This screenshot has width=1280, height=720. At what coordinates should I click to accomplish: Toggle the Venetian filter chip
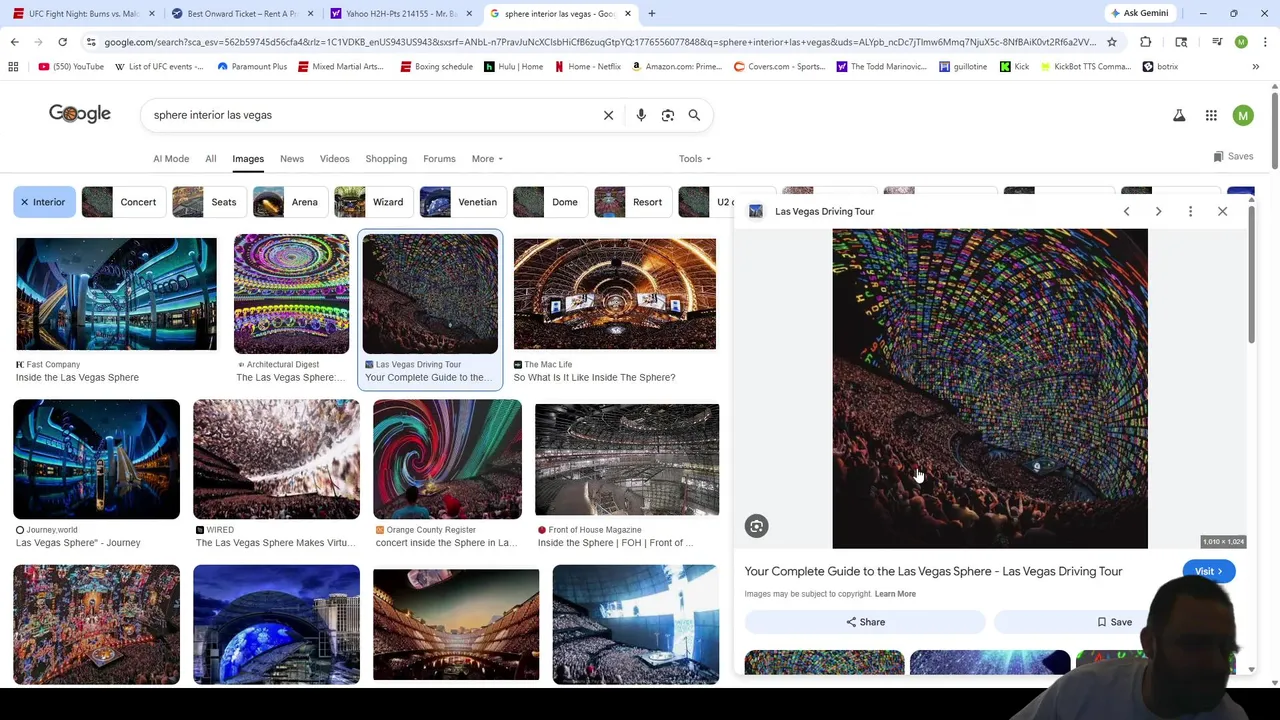[462, 202]
